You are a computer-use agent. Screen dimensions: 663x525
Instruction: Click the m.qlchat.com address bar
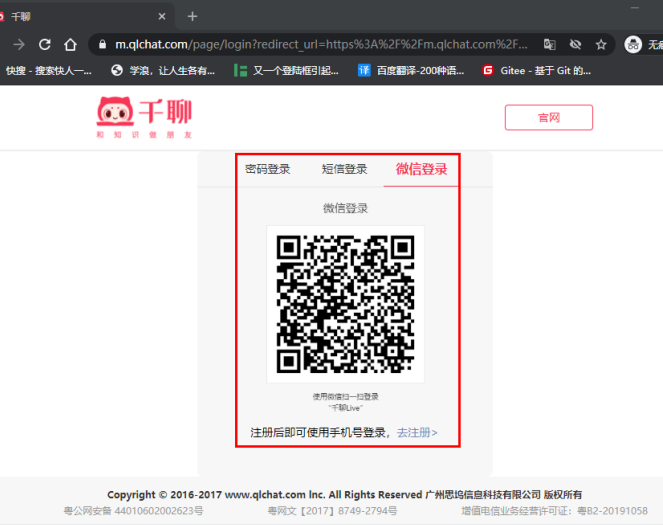coord(321,44)
